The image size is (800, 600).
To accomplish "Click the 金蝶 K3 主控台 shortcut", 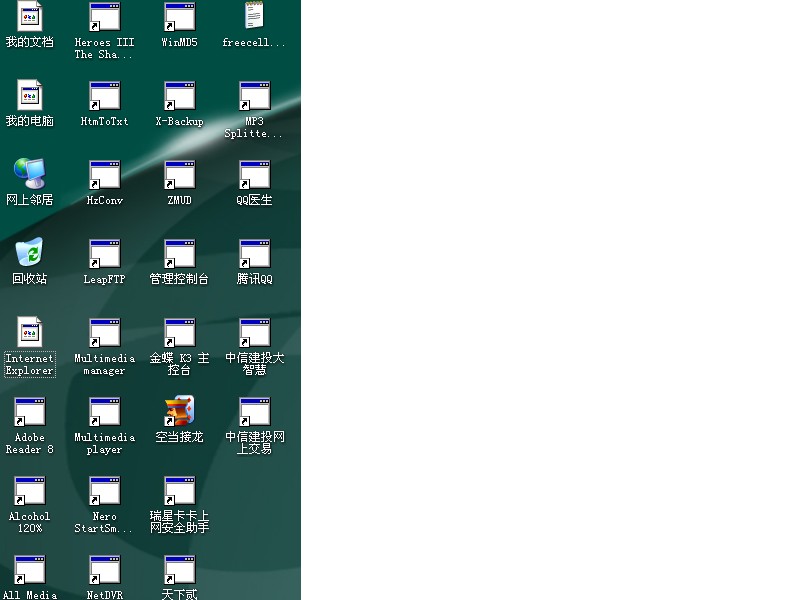I will [179, 333].
